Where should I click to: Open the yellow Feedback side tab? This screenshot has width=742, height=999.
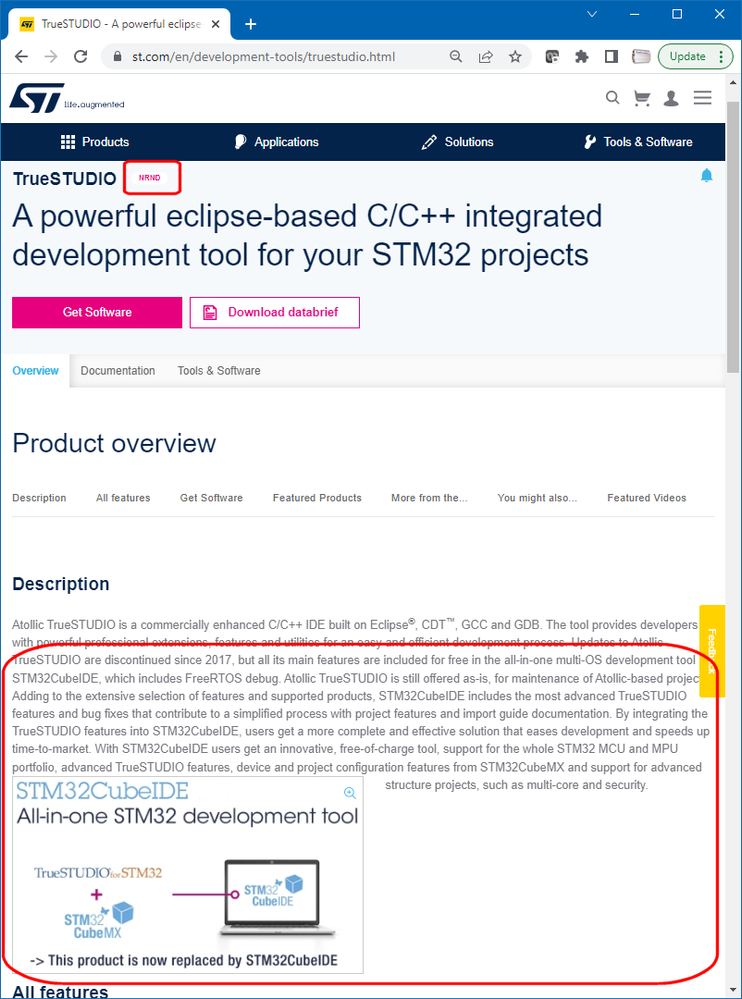point(712,650)
